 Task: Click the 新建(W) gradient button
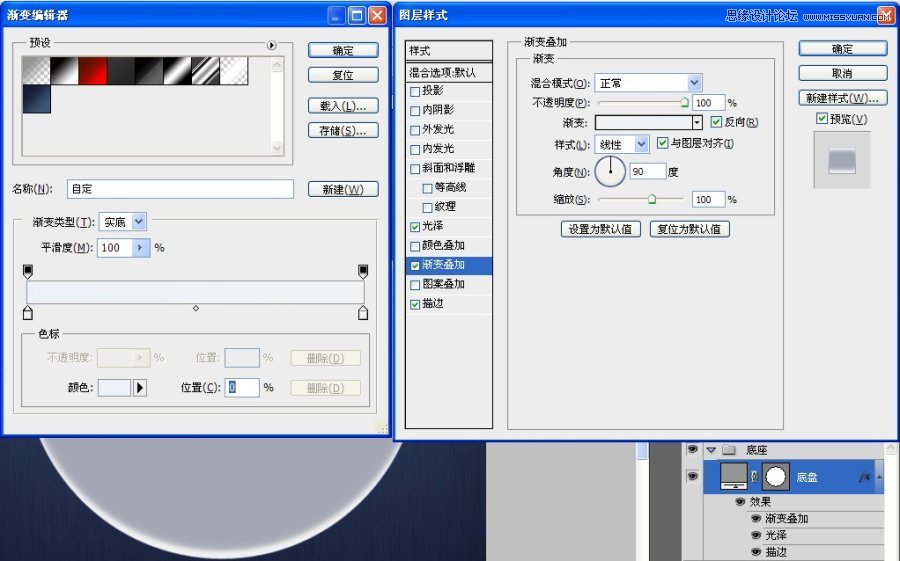click(x=343, y=189)
